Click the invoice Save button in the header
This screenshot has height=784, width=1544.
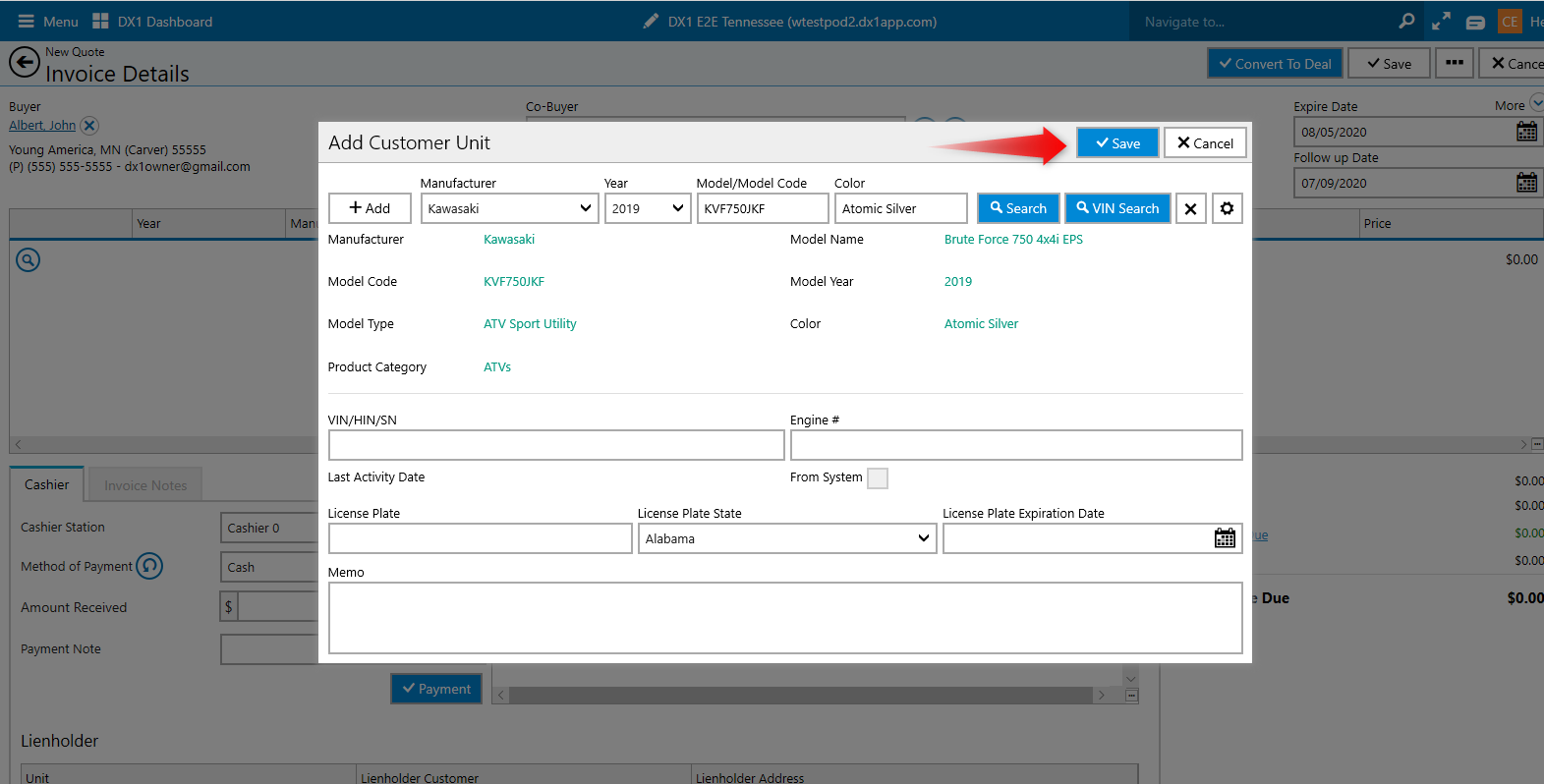1389,63
